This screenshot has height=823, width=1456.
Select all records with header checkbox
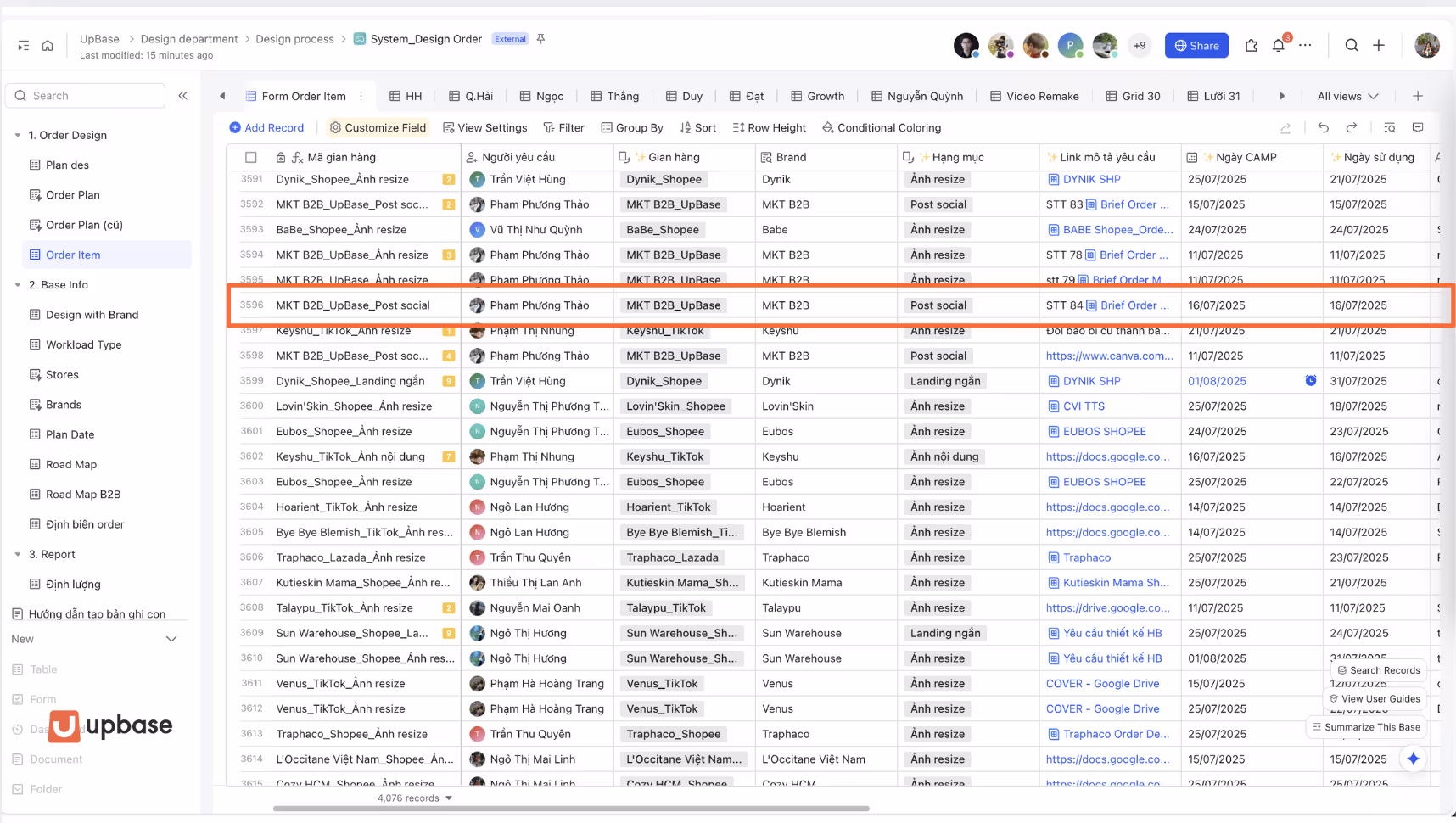point(251,157)
